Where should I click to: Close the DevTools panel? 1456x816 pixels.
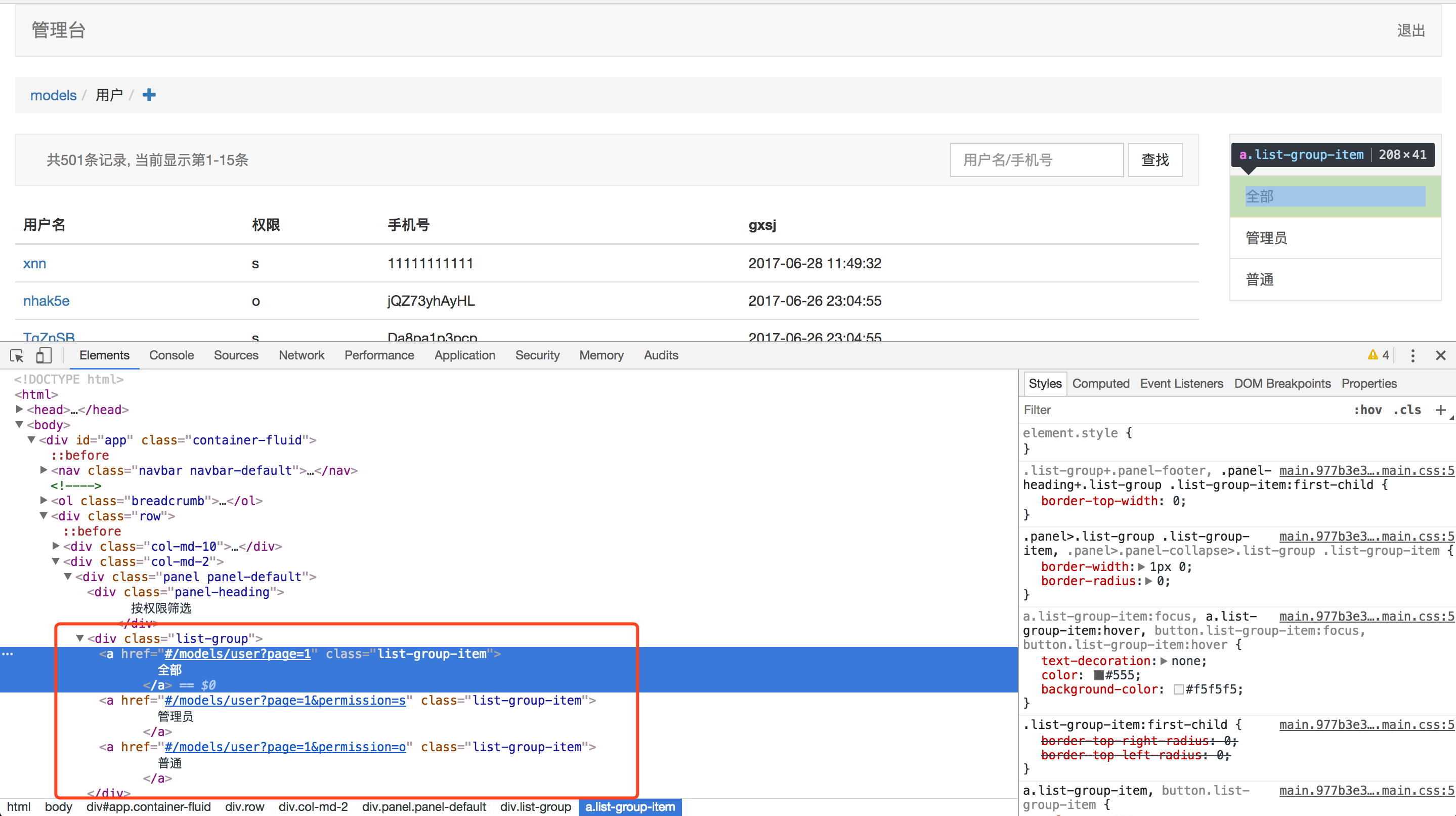point(1440,355)
